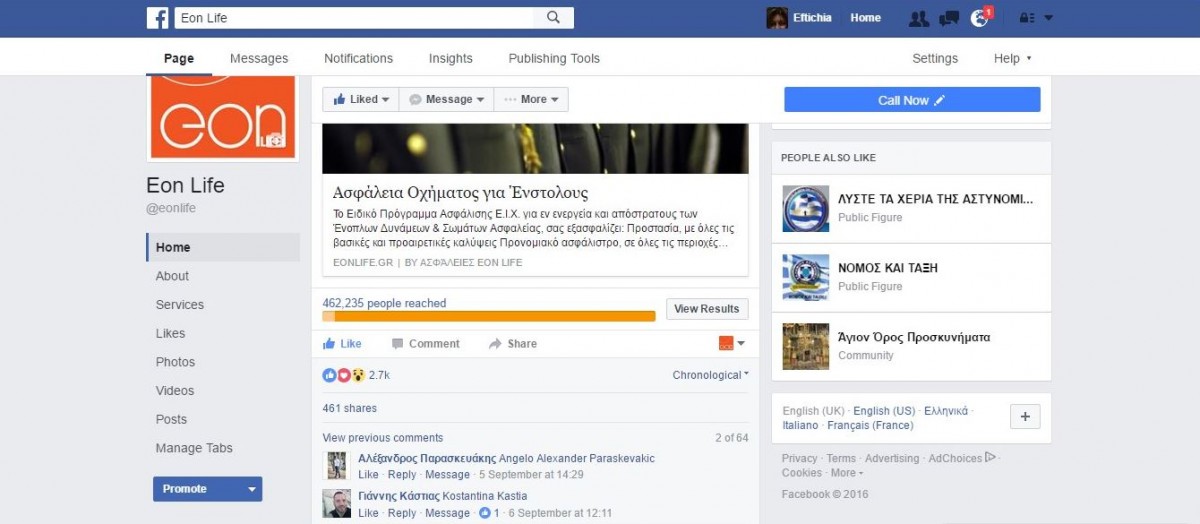
Task: Click 462,235 people reached link
Action: click(384, 303)
